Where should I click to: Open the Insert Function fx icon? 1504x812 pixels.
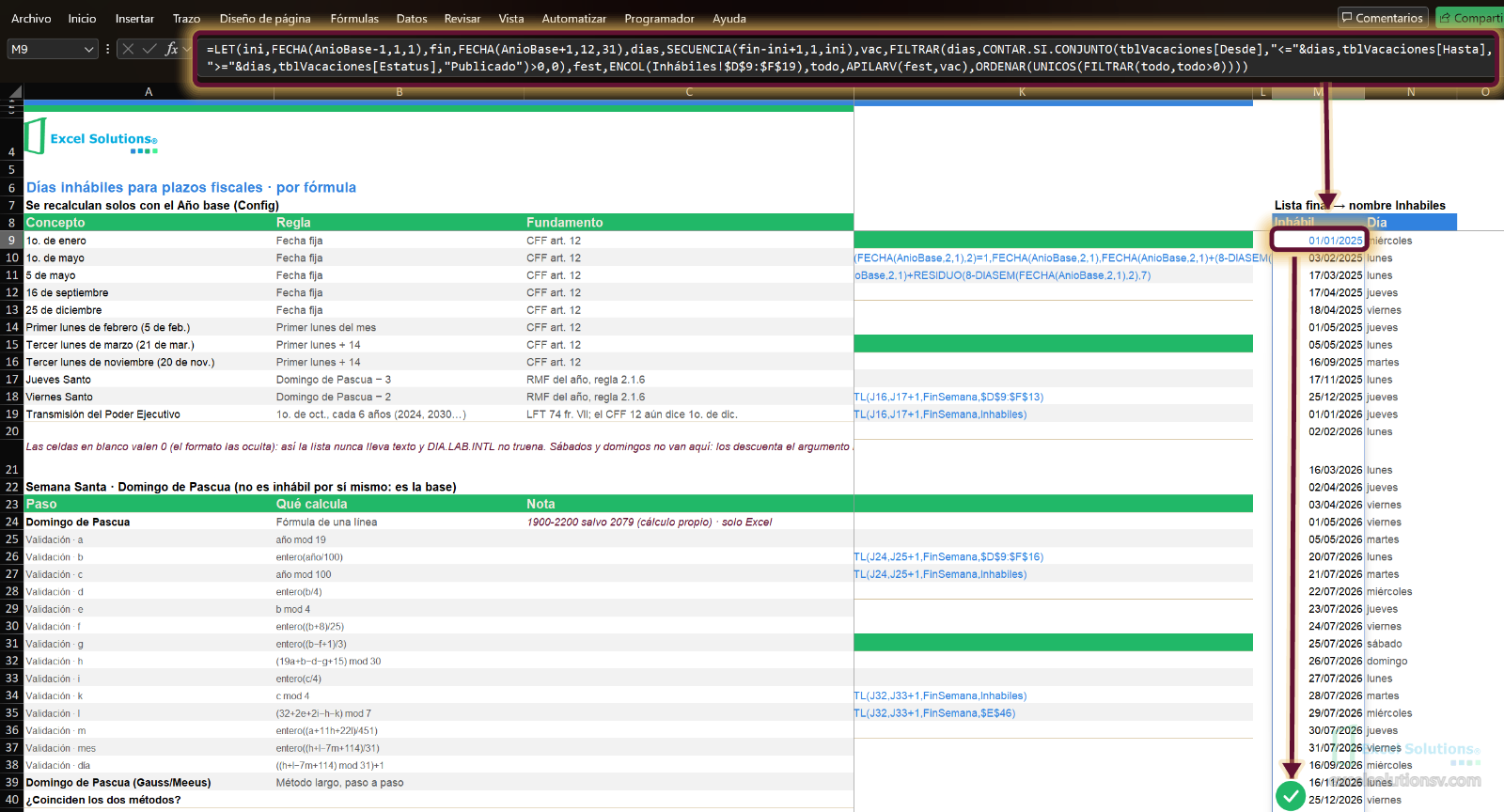click(171, 49)
